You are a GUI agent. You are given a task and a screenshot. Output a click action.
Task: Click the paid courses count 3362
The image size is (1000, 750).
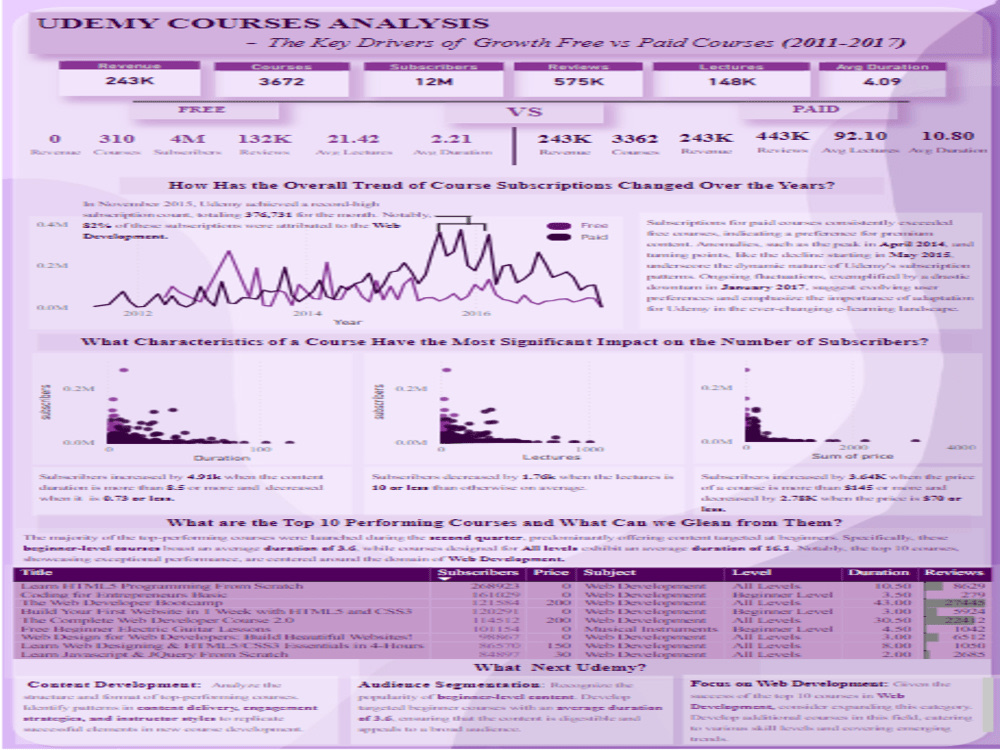635,139
